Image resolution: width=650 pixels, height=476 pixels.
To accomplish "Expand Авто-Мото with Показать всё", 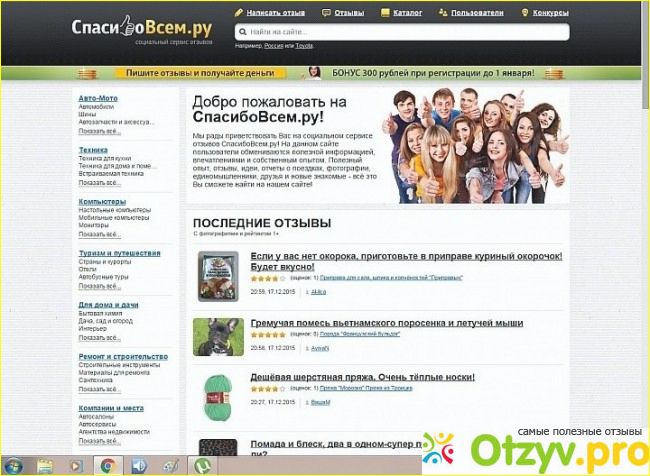I will 100,131.
